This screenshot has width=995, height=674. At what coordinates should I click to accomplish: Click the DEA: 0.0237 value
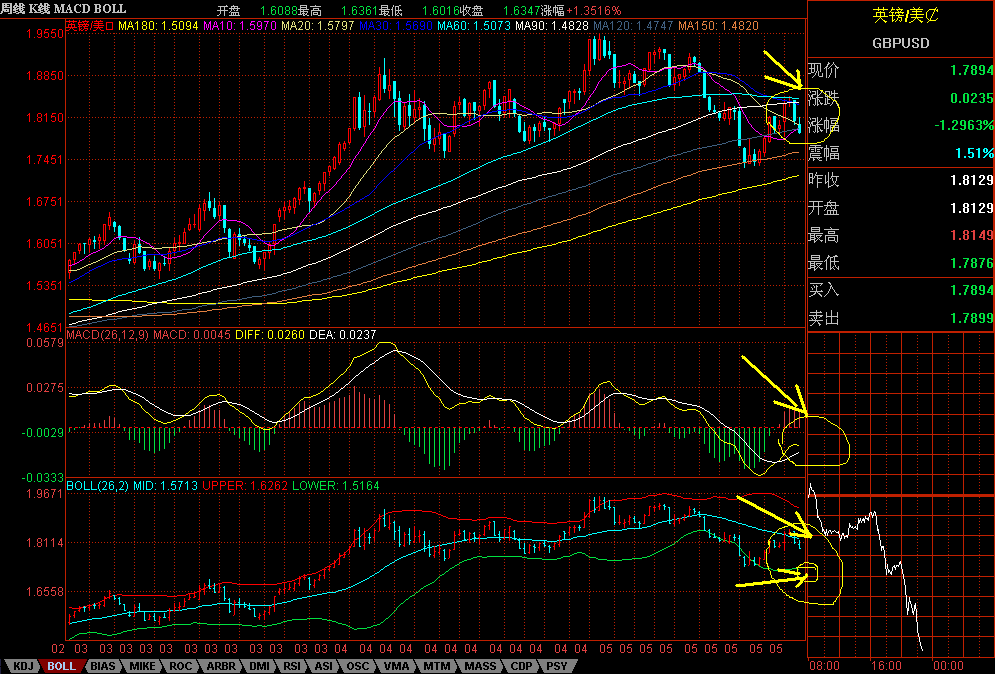[343, 334]
